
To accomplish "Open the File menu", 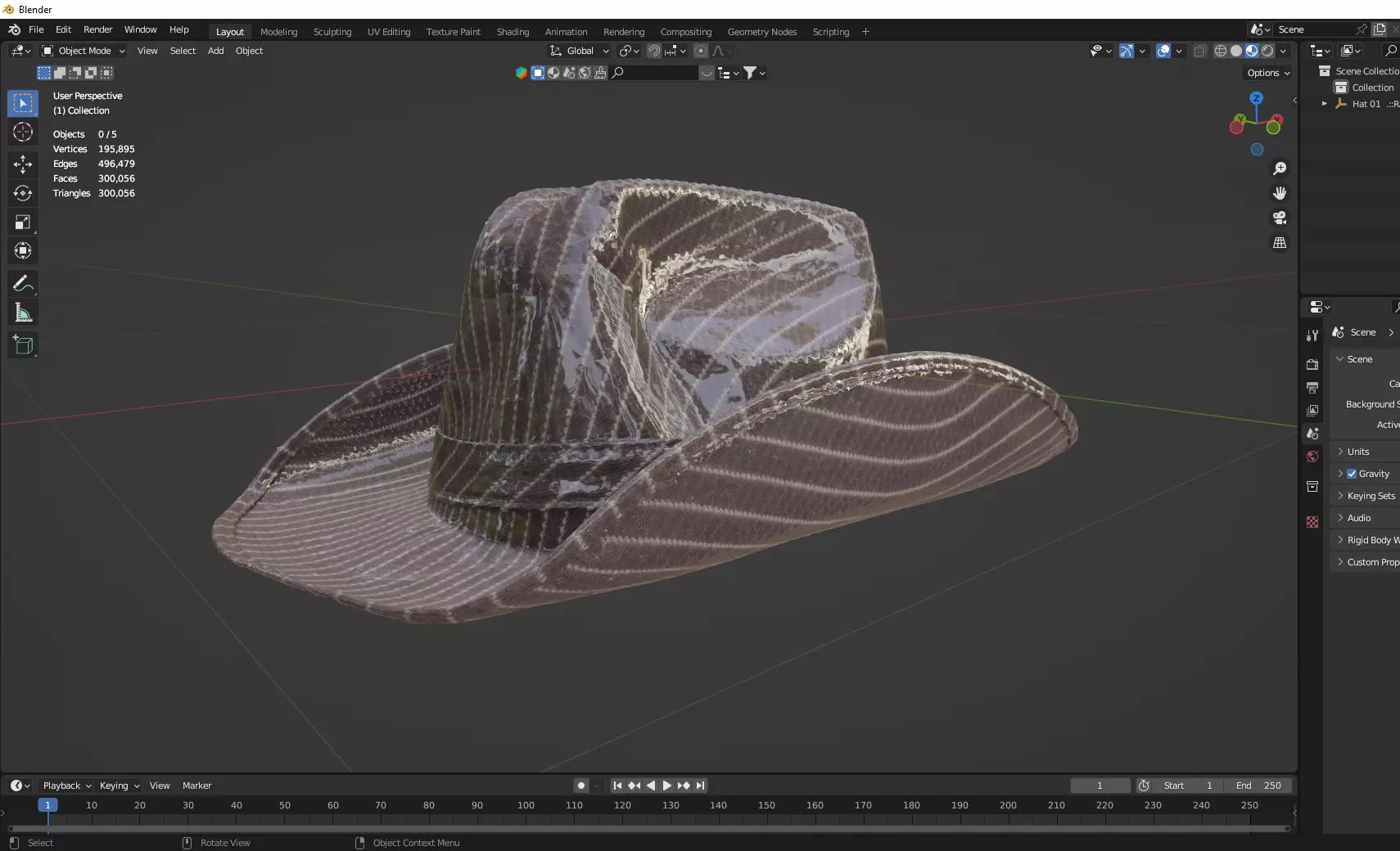I will pos(36,29).
